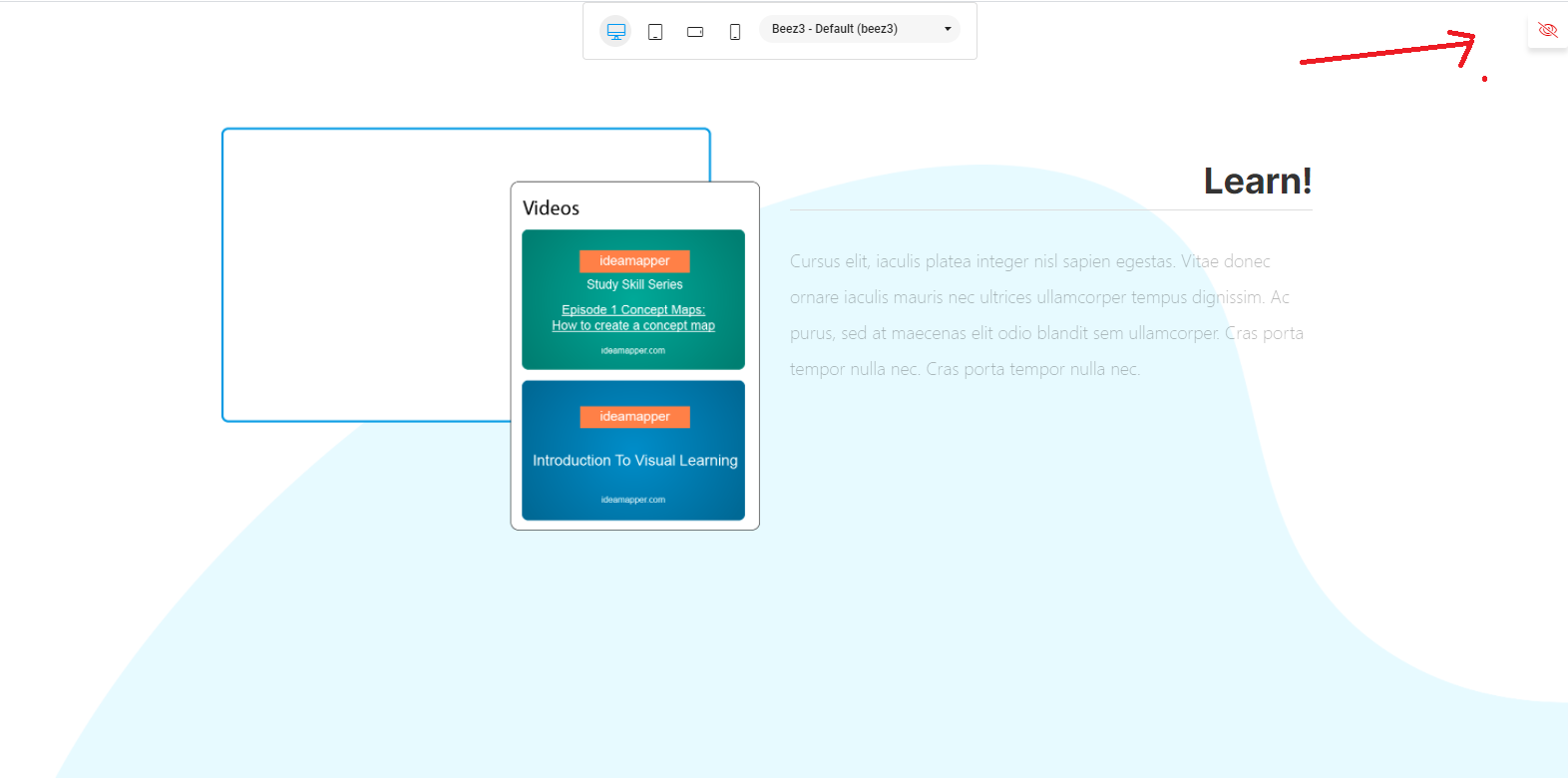The image size is (1568, 778).
Task: Click the Learn! heading
Action: [1258, 181]
